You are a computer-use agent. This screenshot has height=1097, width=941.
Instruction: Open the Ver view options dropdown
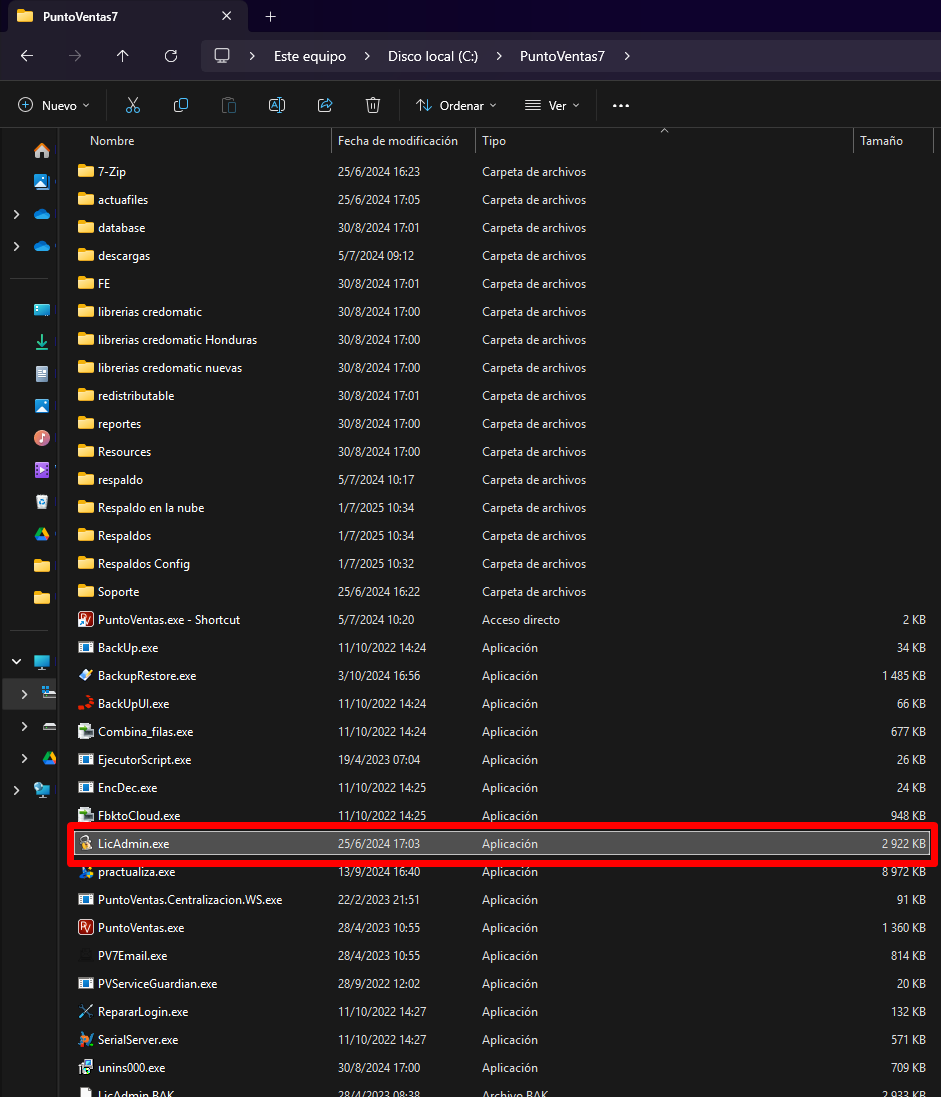tap(552, 106)
